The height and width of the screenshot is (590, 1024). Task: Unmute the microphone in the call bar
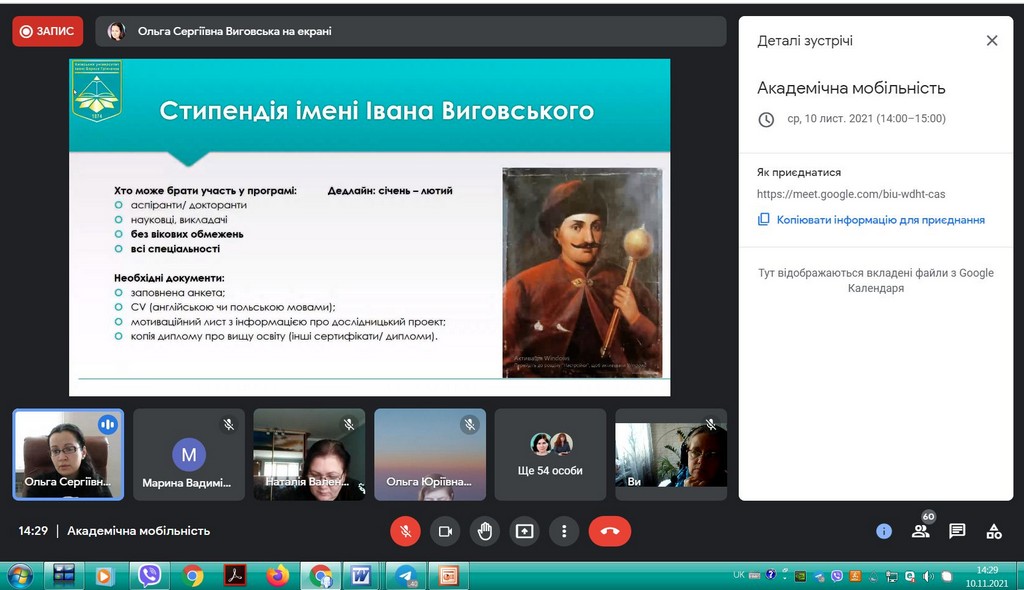[405, 531]
